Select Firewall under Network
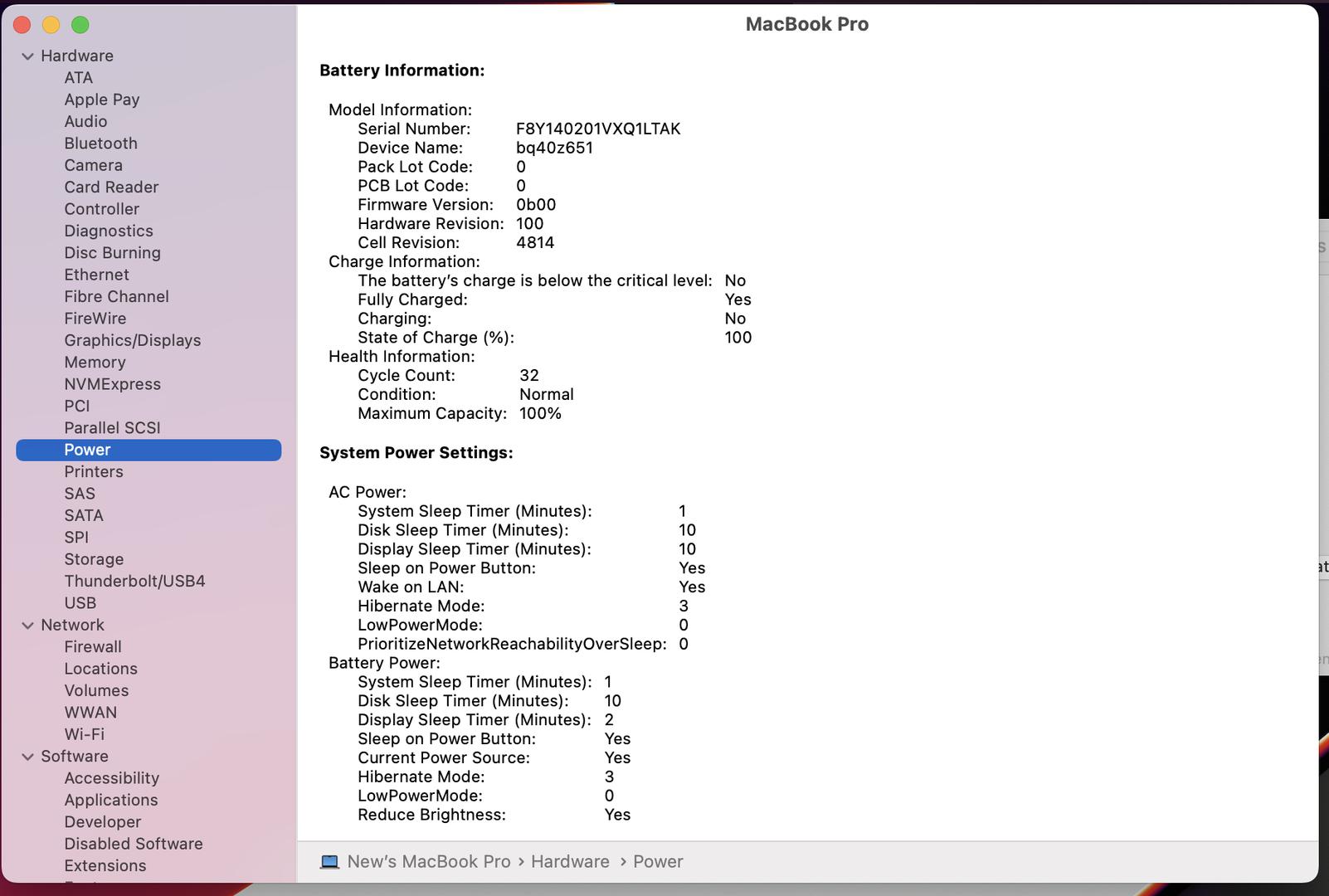The image size is (1329, 896). [93, 647]
